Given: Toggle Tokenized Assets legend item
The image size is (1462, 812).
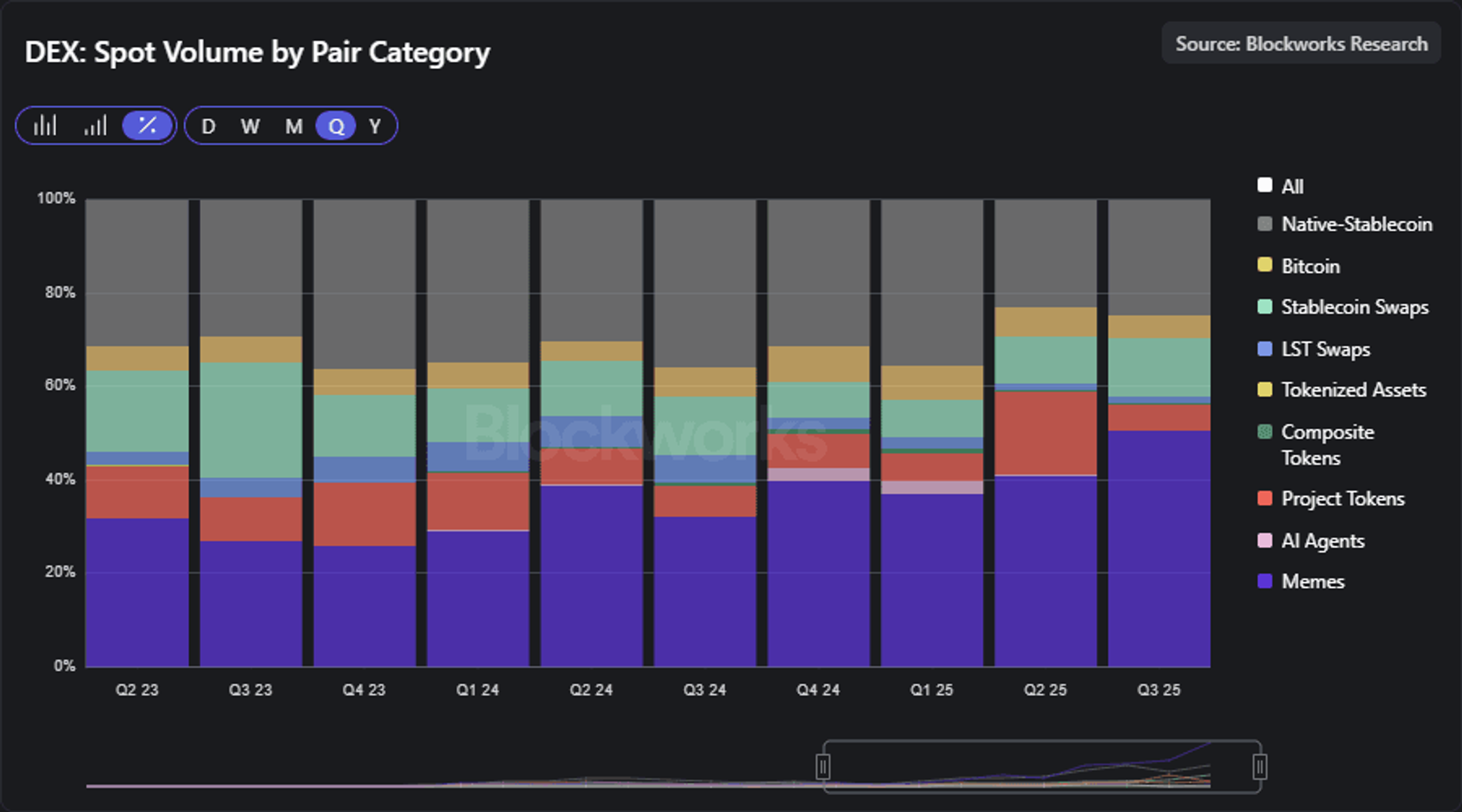Looking at the screenshot, I should click(x=1342, y=390).
